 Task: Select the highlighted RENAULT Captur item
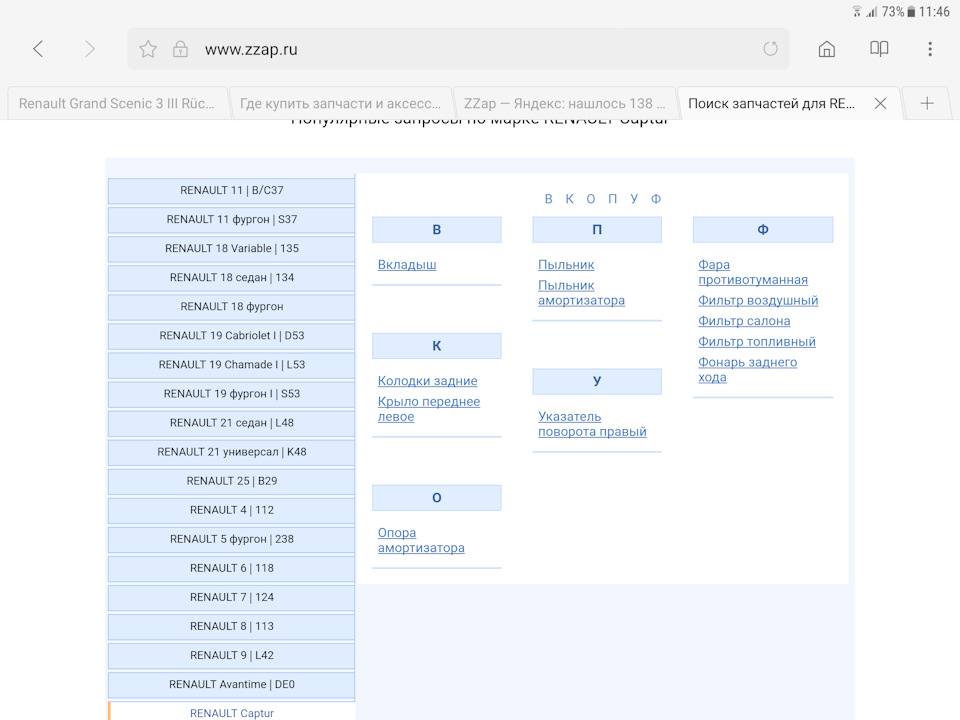[x=231, y=711]
